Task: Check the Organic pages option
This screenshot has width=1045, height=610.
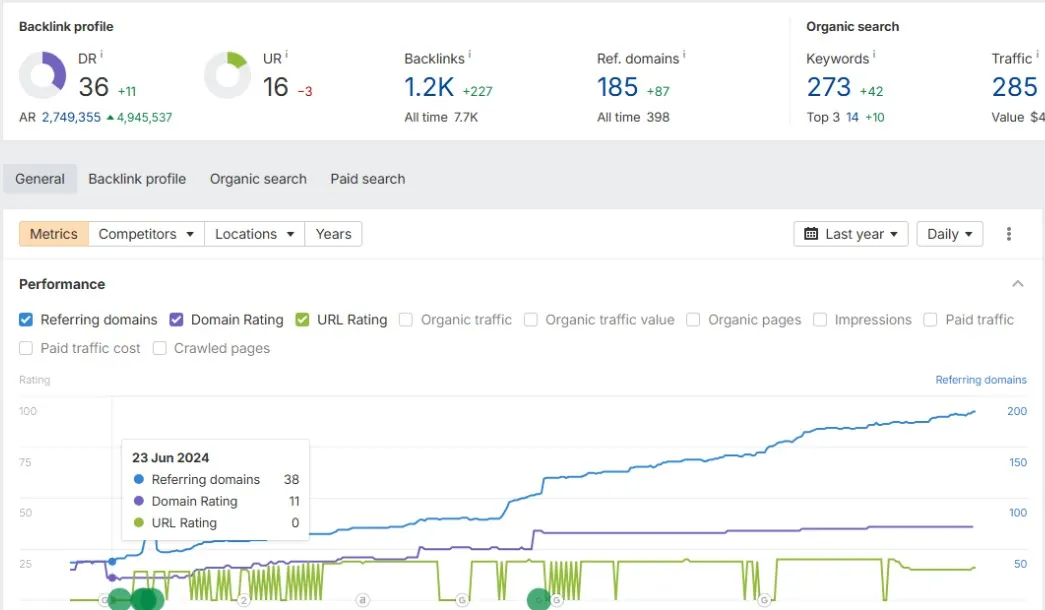Action: [x=693, y=320]
